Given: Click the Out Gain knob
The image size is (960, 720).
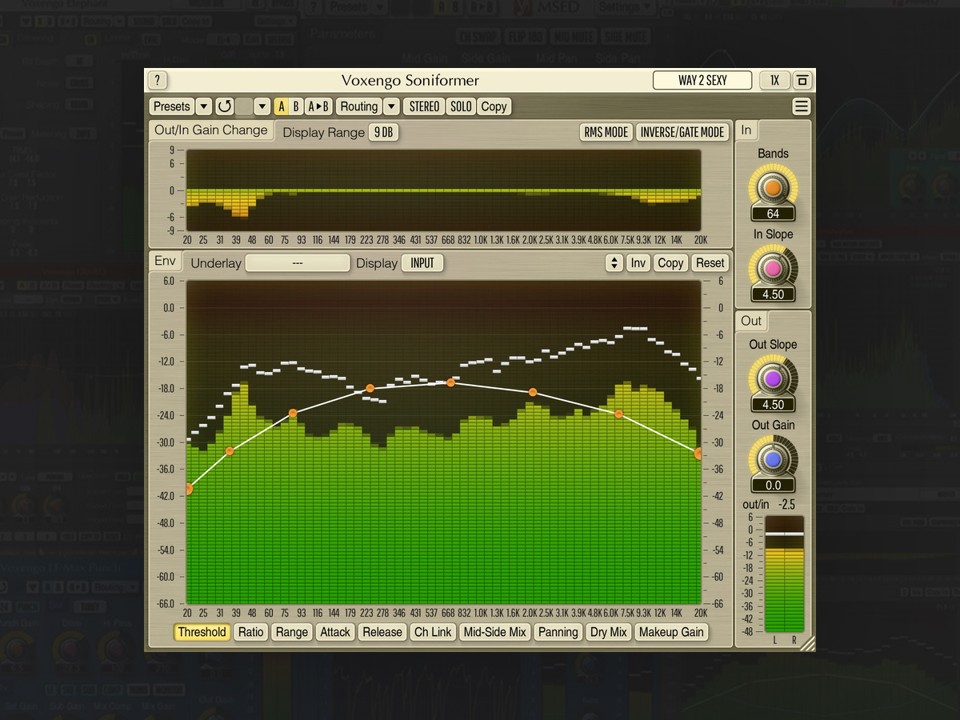Looking at the screenshot, I should pyautogui.click(x=773, y=459).
